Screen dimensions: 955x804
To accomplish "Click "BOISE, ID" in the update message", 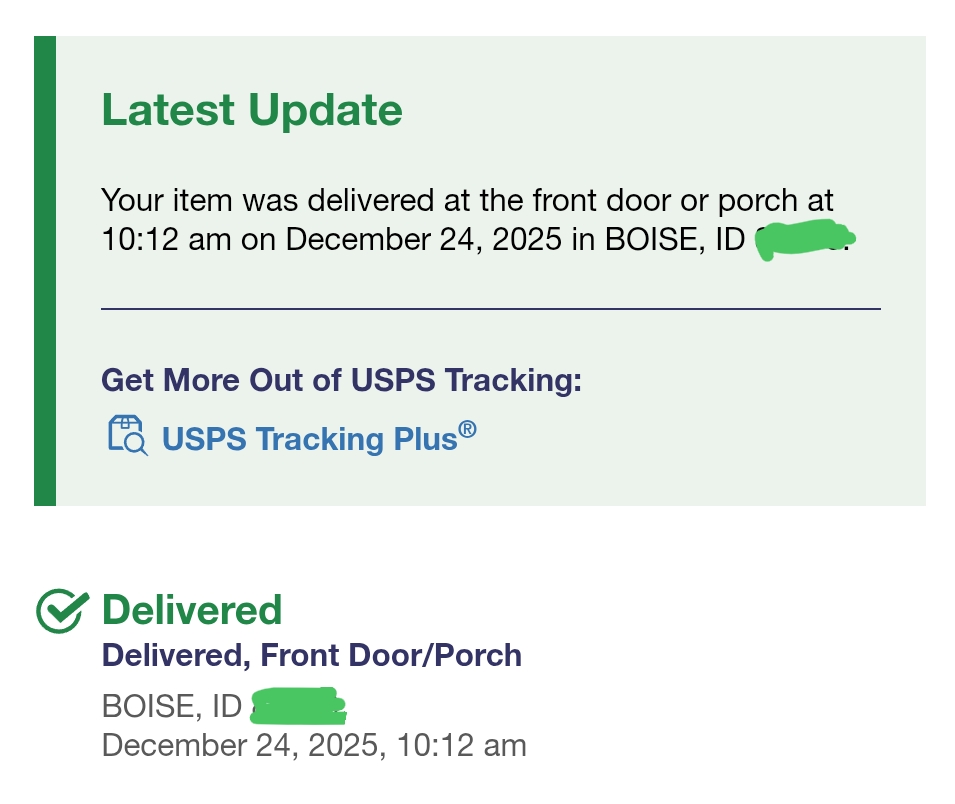I will tap(672, 241).
